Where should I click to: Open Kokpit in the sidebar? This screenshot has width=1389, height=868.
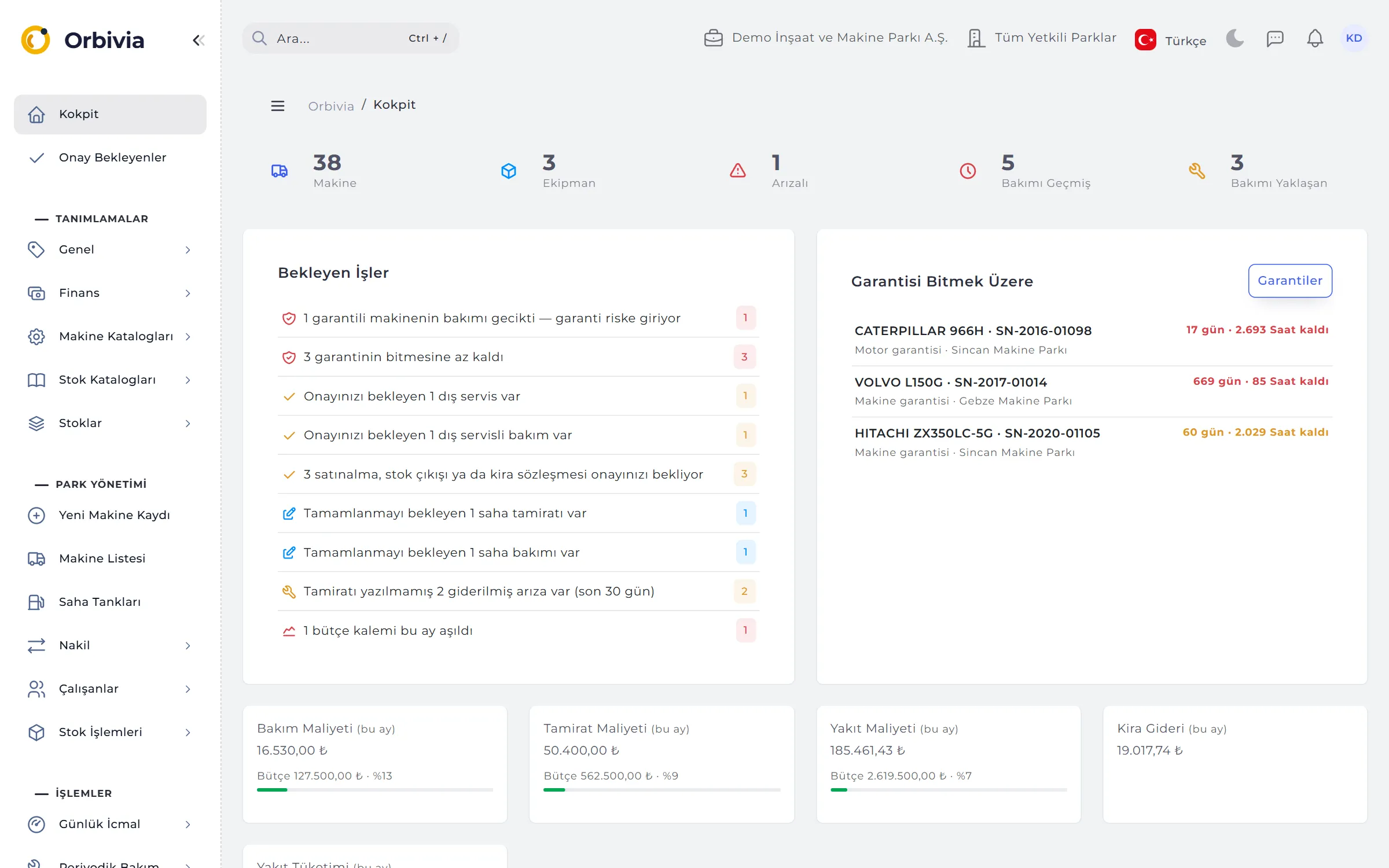110,115
